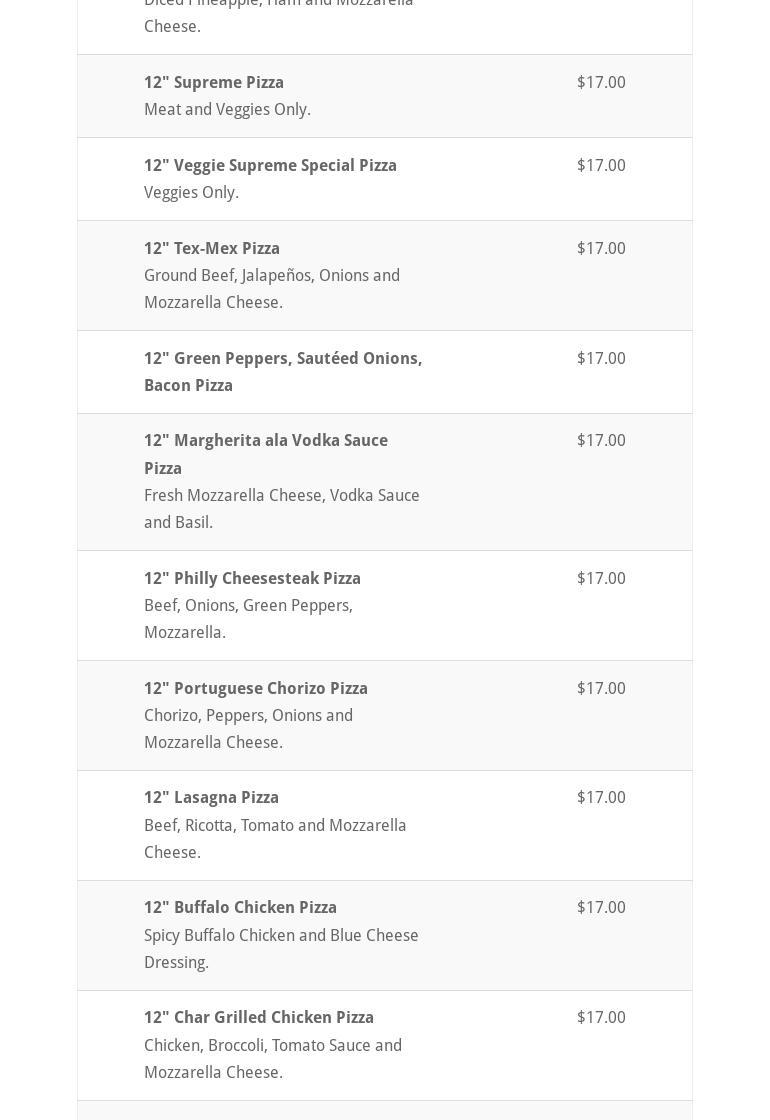Click the Spicy Buffalo Chicken description
Image resolution: width=770 pixels, height=1120 pixels.
[x=281, y=949]
